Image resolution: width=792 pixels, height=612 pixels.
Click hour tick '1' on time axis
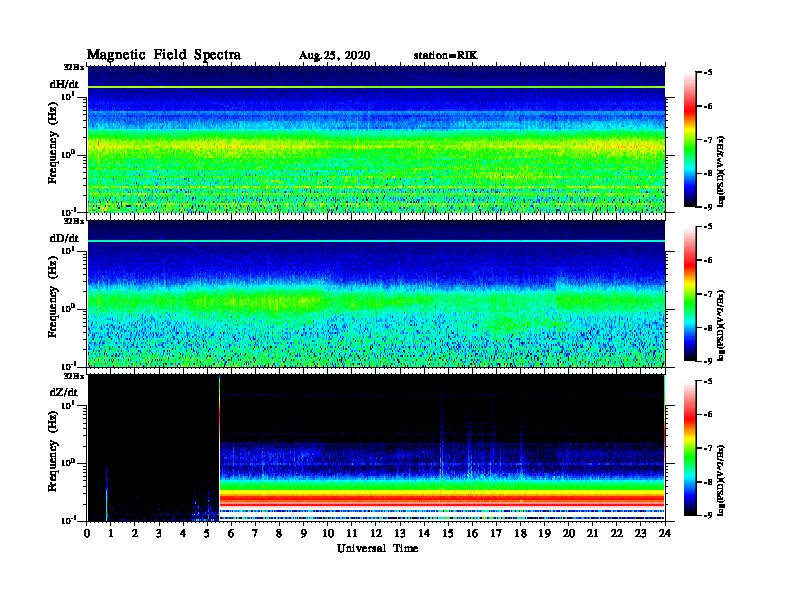111,533
